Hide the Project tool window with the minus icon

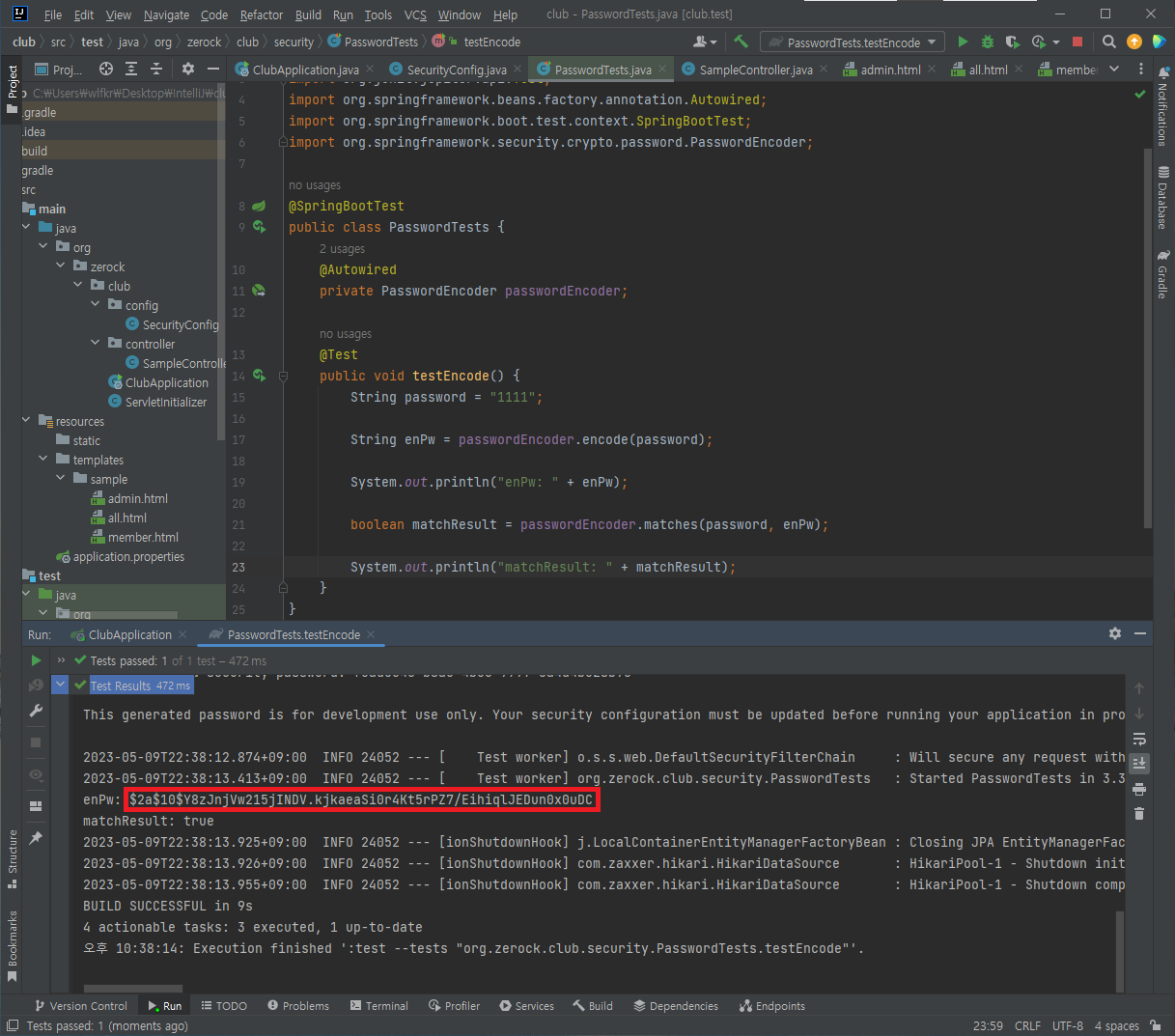pos(213,69)
